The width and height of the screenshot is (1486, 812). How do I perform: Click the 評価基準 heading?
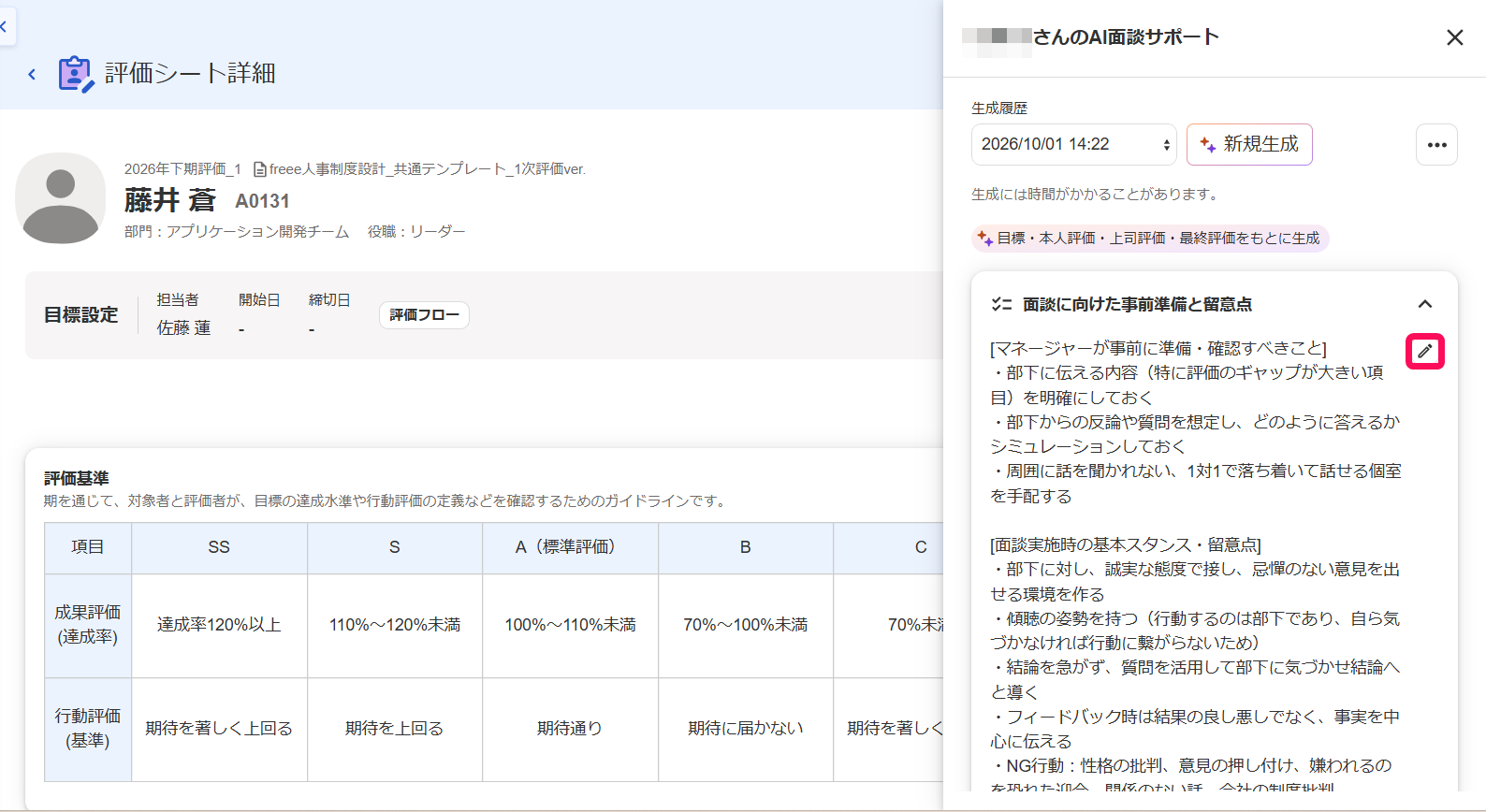77,478
